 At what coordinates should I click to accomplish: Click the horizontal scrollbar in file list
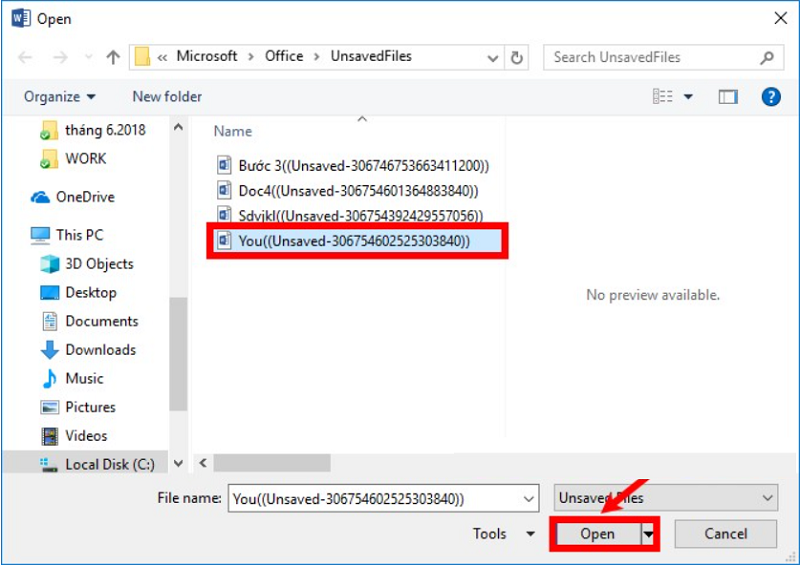click(x=272, y=463)
